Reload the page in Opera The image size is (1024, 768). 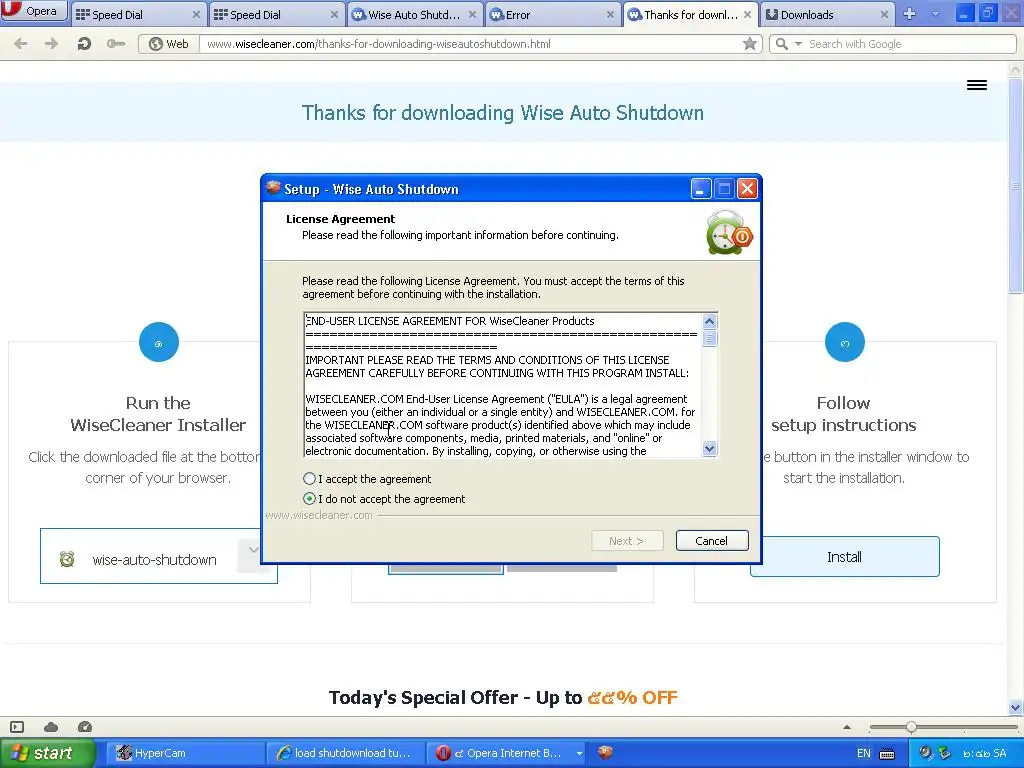(84, 44)
